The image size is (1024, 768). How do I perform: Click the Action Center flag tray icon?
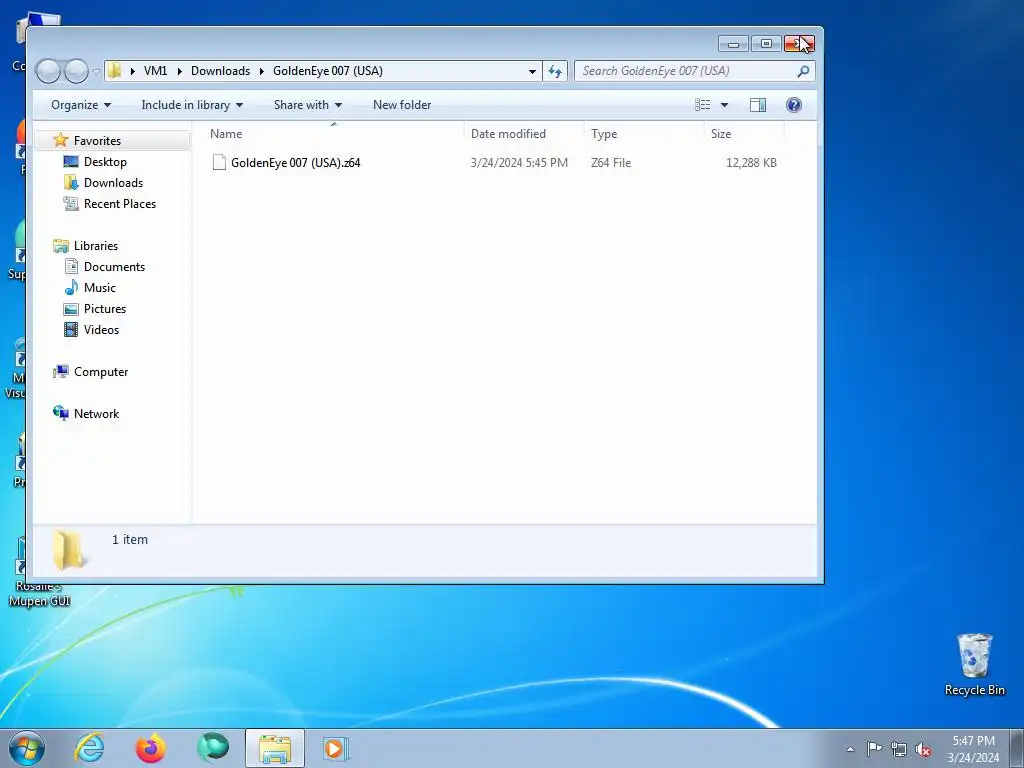point(874,748)
